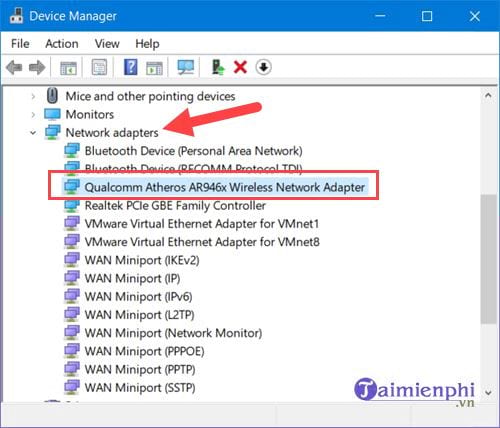This screenshot has width=500, height=428.
Task: Click the Qualcomm Atheros adapter icon
Action: coord(72,187)
